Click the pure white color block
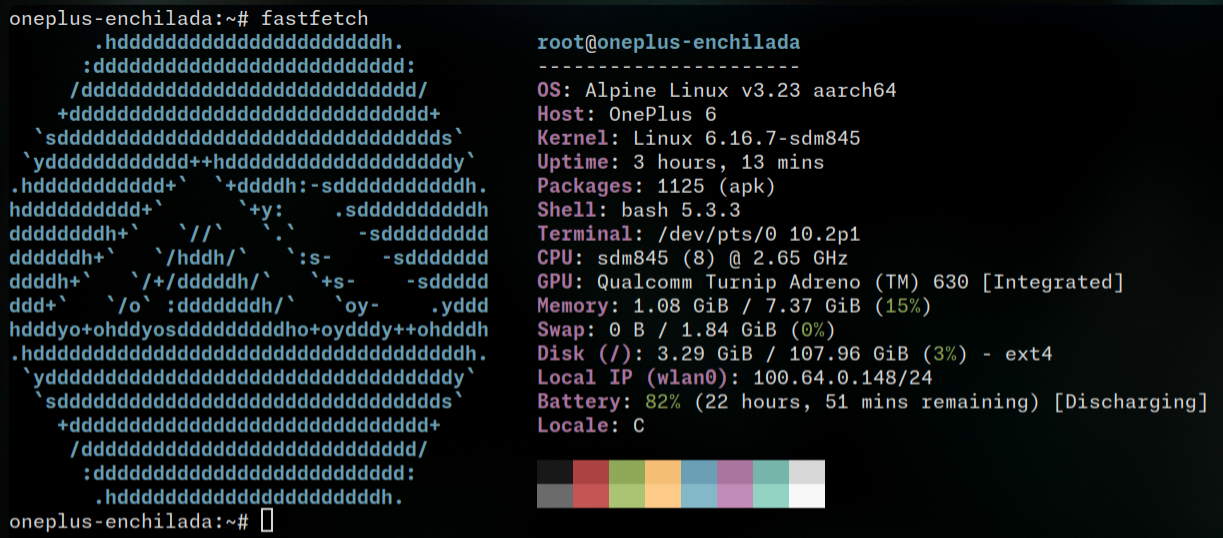The height and width of the screenshot is (538, 1223). tap(807, 496)
